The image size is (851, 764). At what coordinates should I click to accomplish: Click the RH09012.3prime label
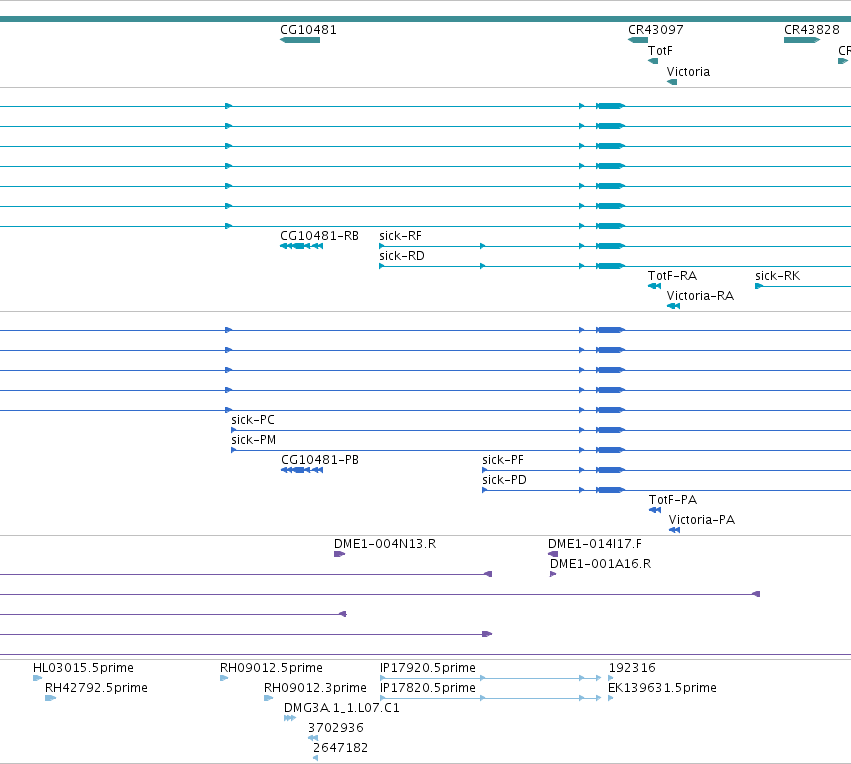[x=315, y=688]
